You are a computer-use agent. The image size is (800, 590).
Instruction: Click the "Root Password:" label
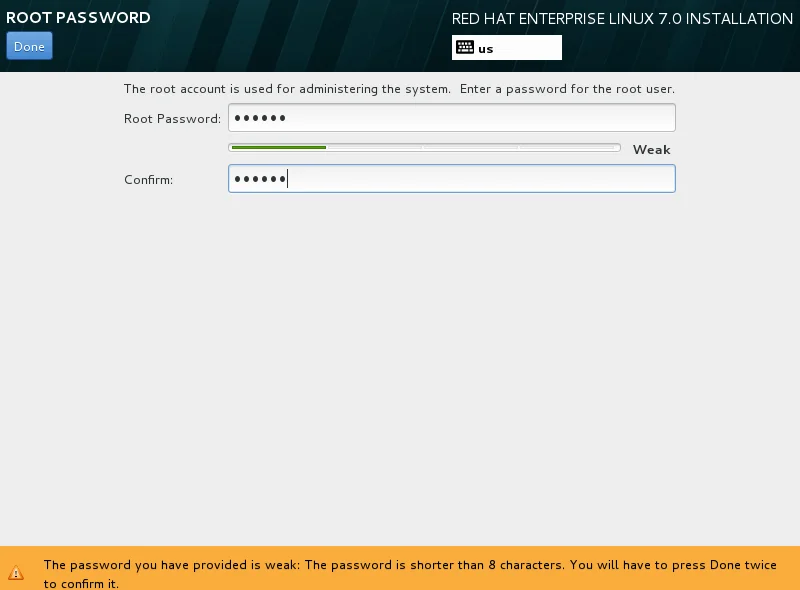point(172,119)
